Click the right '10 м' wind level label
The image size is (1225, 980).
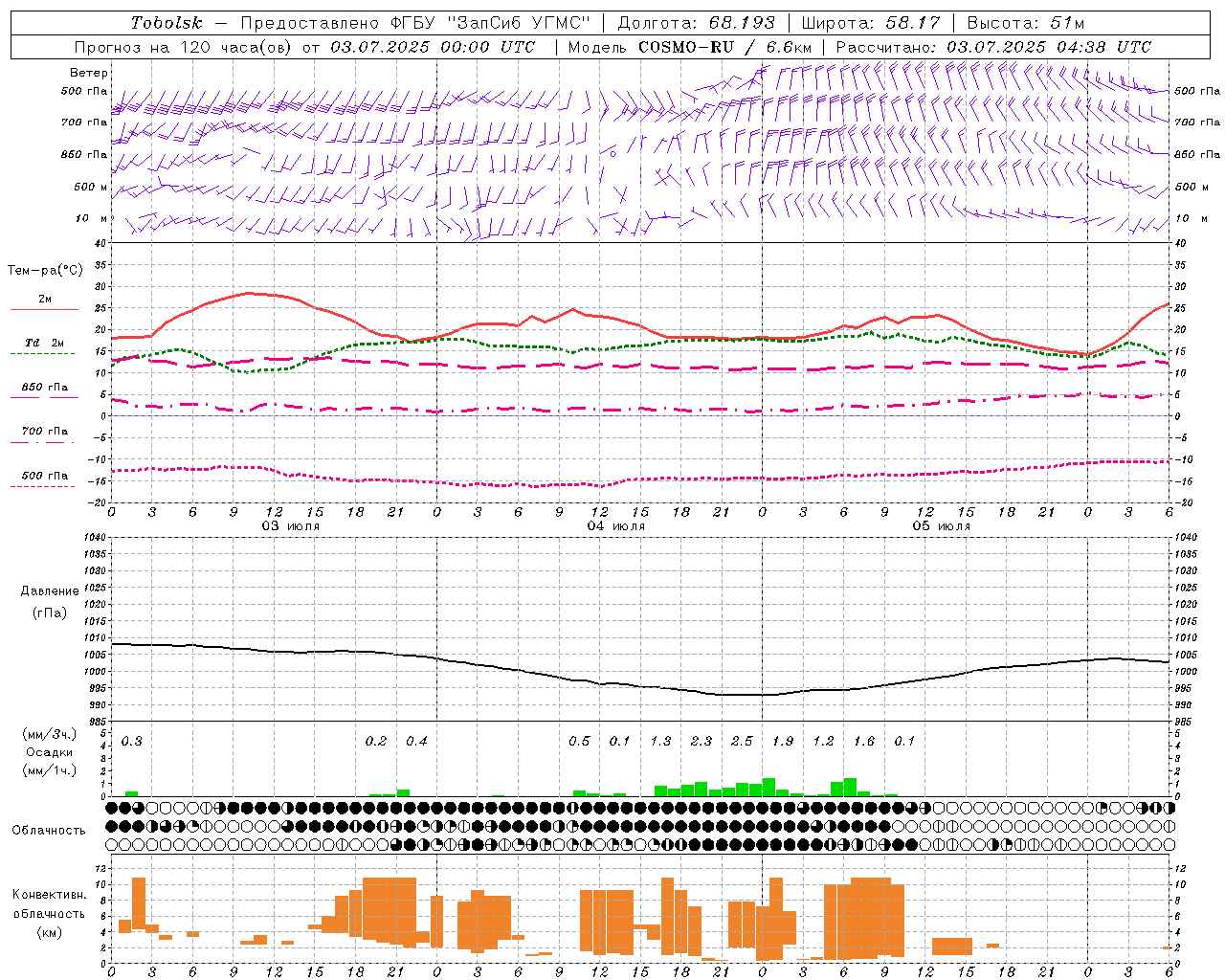tap(1191, 219)
